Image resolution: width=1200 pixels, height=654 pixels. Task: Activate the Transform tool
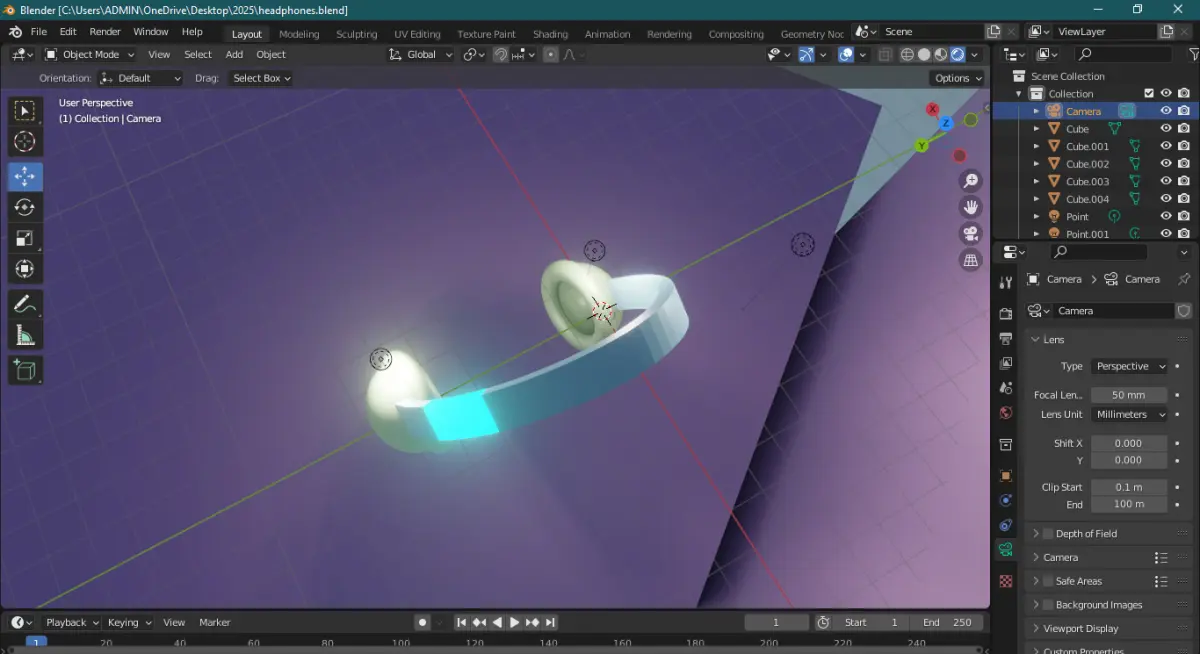[x=25, y=269]
